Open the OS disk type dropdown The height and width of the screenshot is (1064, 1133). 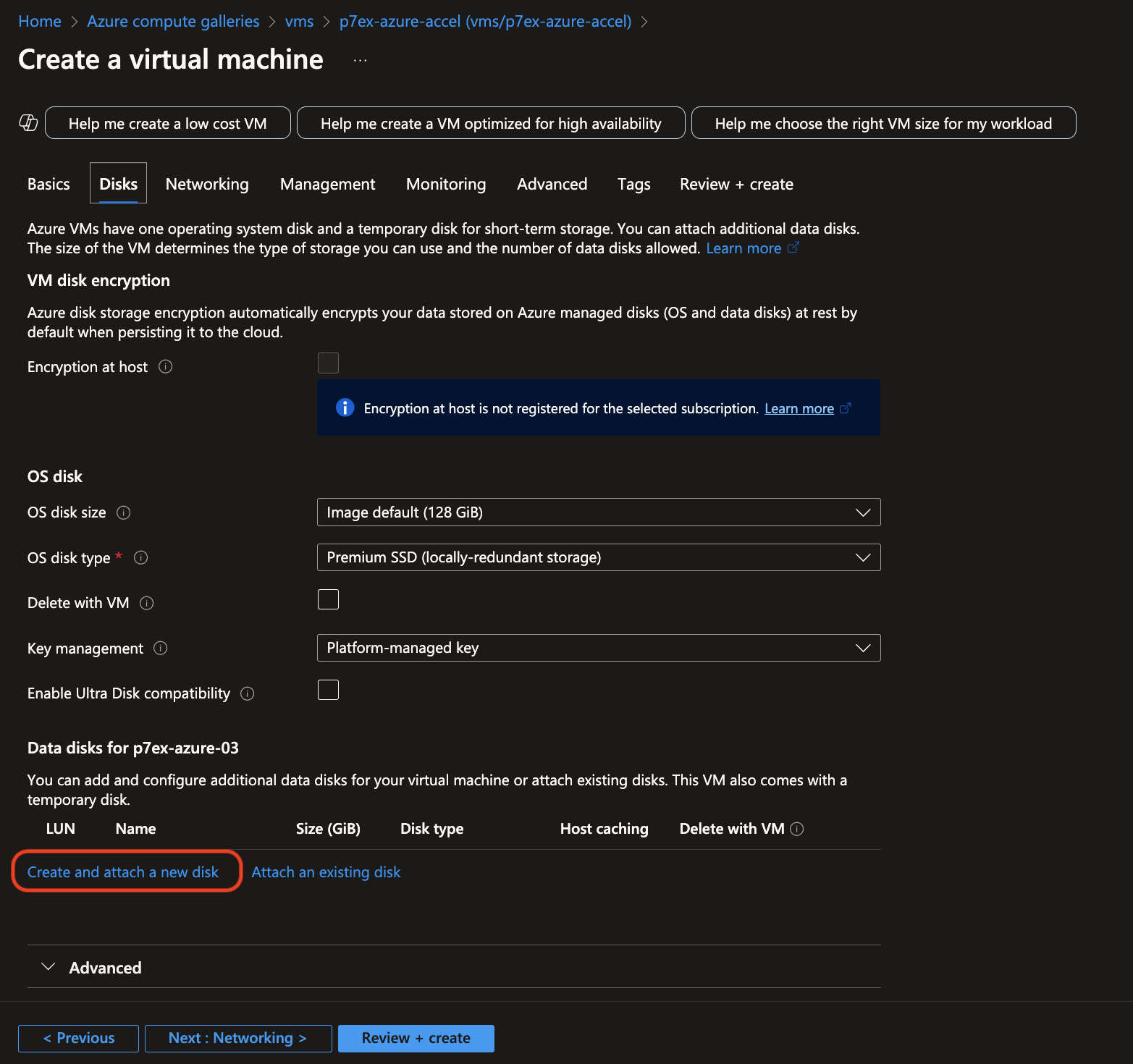tap(598, 557)
